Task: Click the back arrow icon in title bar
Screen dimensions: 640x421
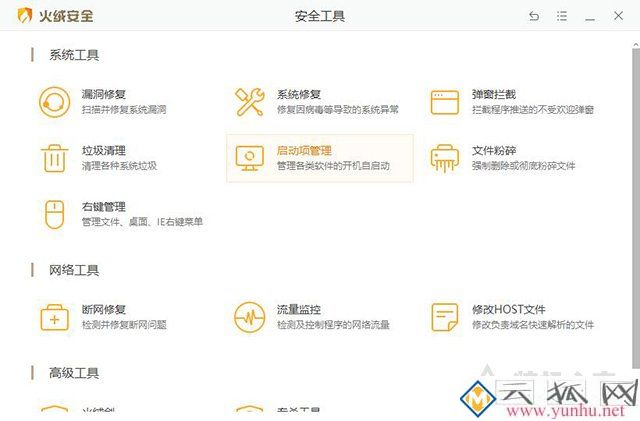Action: pos(534,16)
